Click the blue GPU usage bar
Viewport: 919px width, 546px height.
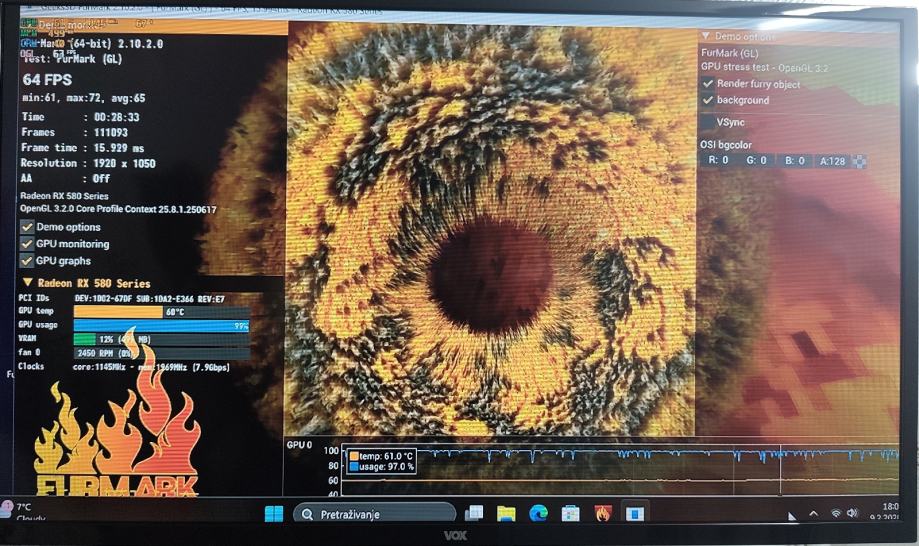[162, 326]
